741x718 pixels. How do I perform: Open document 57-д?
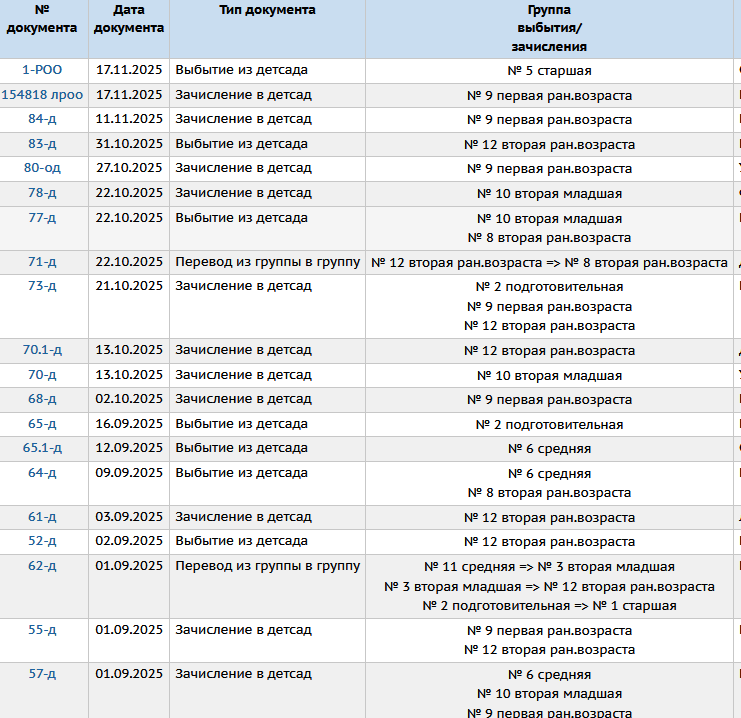42,674
